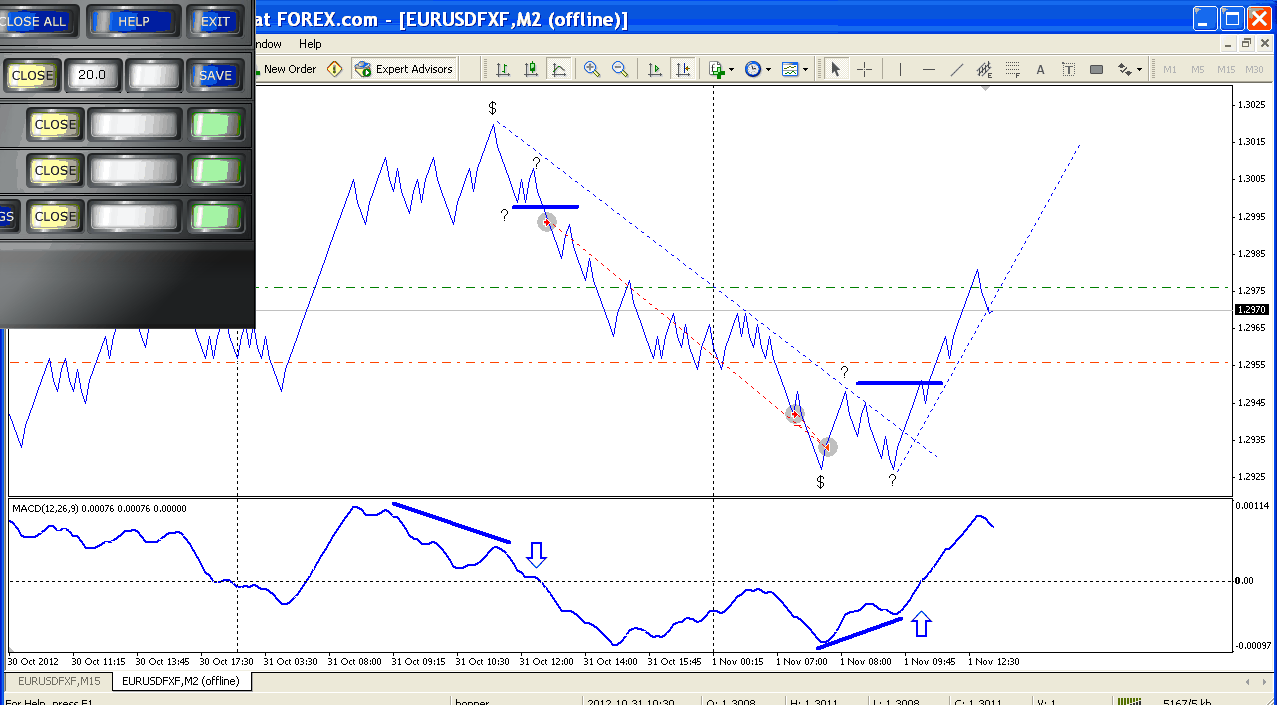Toggle chart auto scroll
Viewport: 1278px width, 717px height.
(x=655, y=69)
